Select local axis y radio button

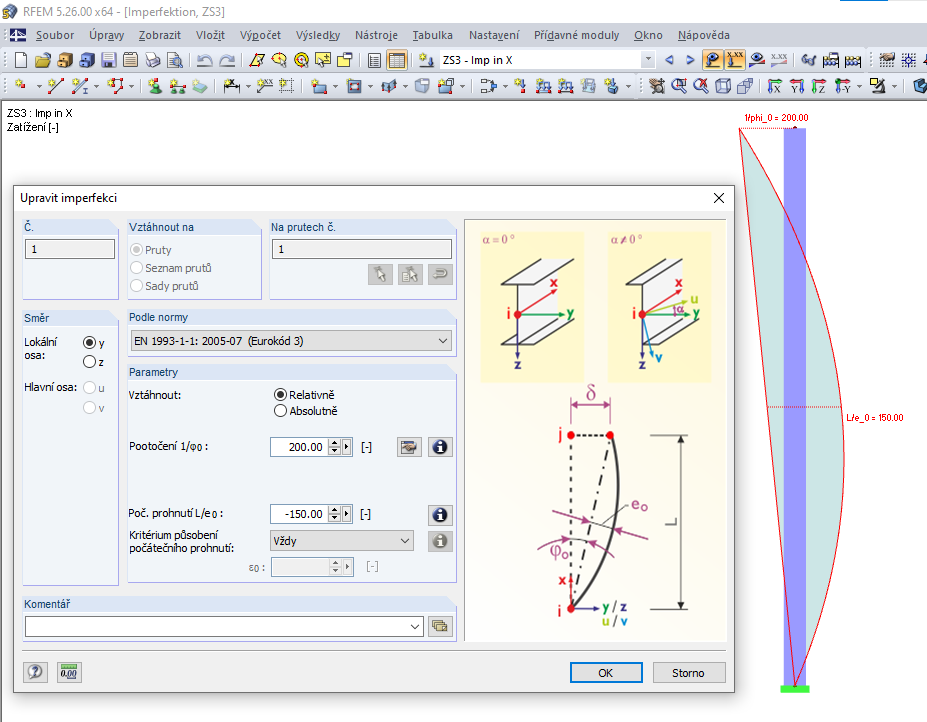tap(89, 343)
